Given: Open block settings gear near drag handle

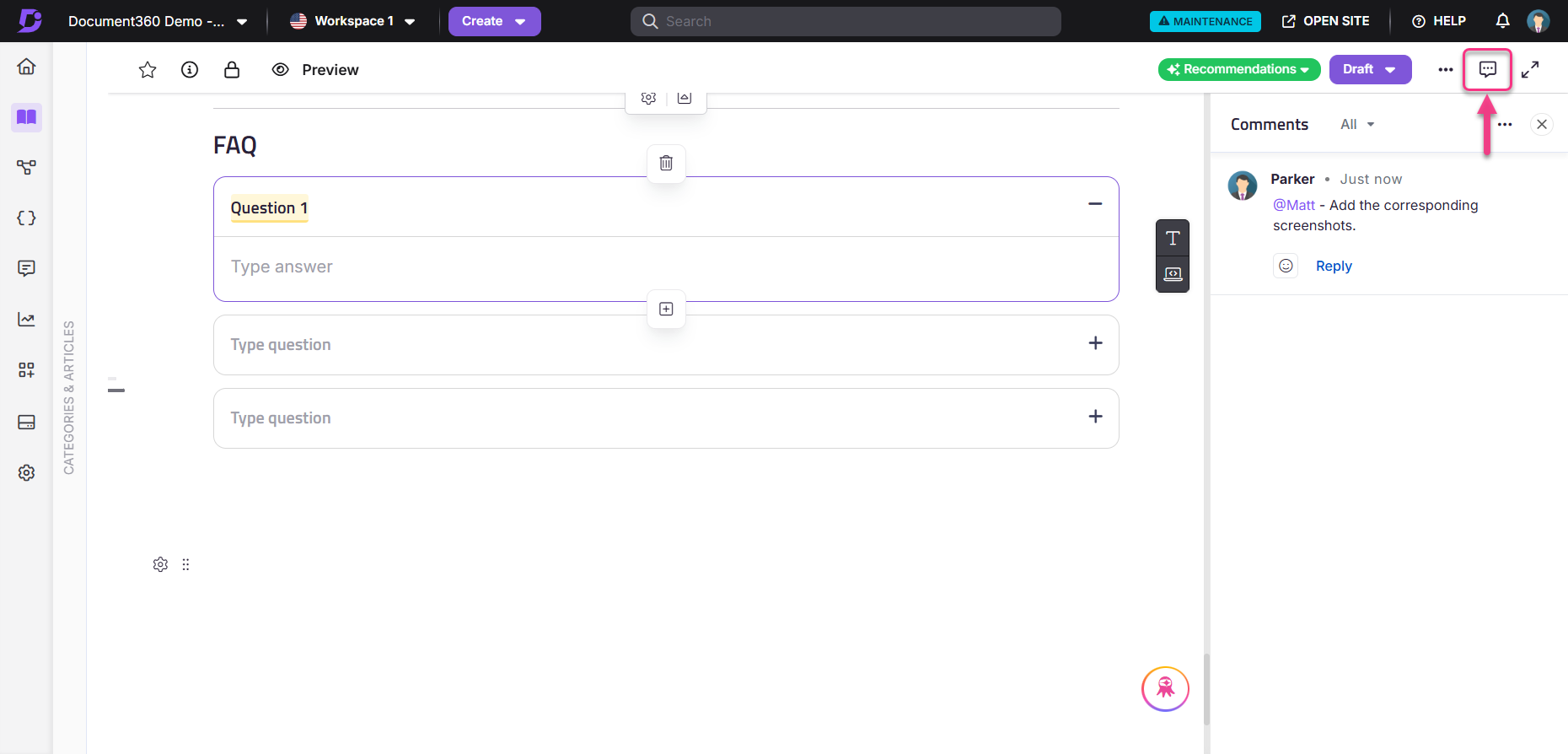Looking at the screenshot, I should tap(160, 564).
